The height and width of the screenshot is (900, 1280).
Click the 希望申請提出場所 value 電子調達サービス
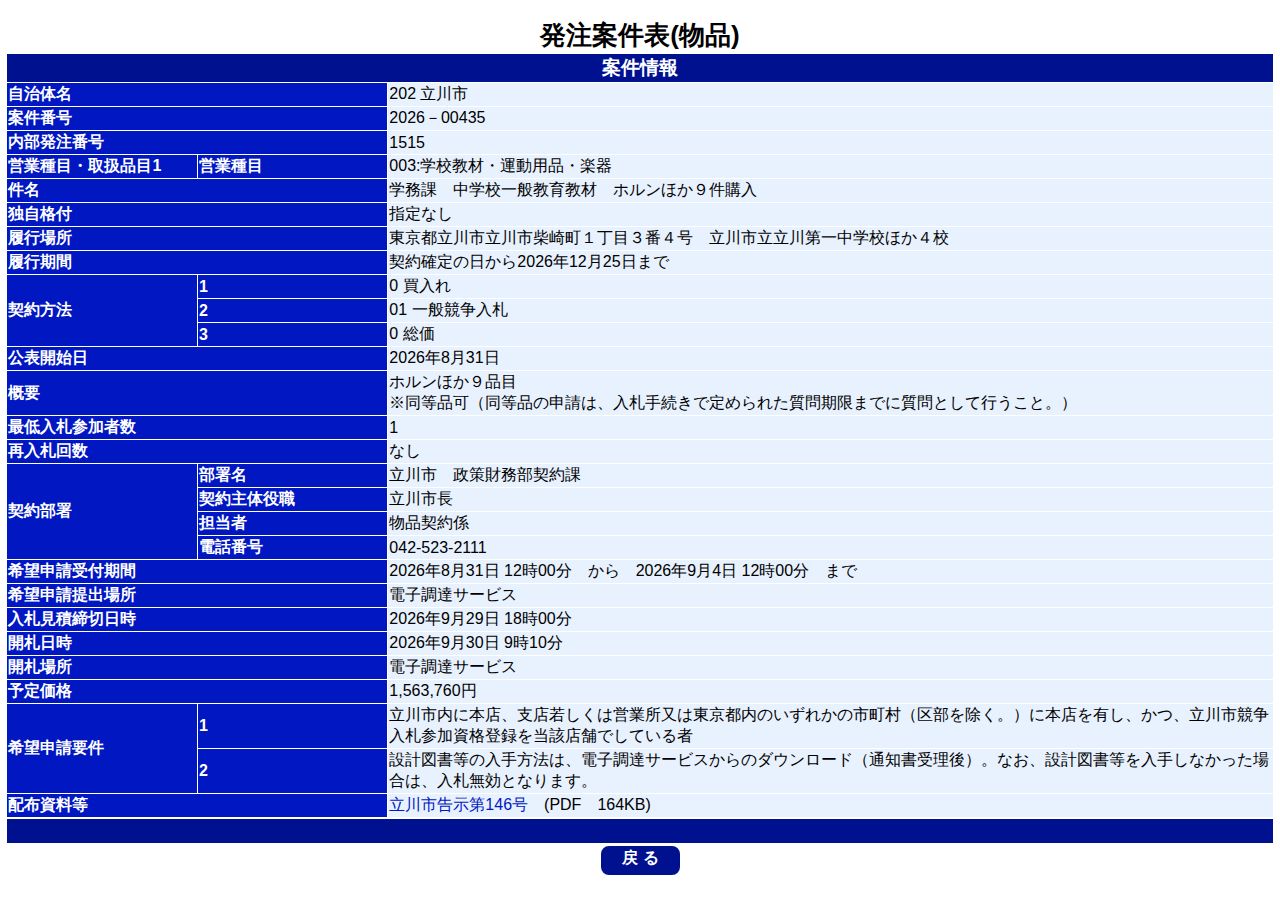[453, 595]
